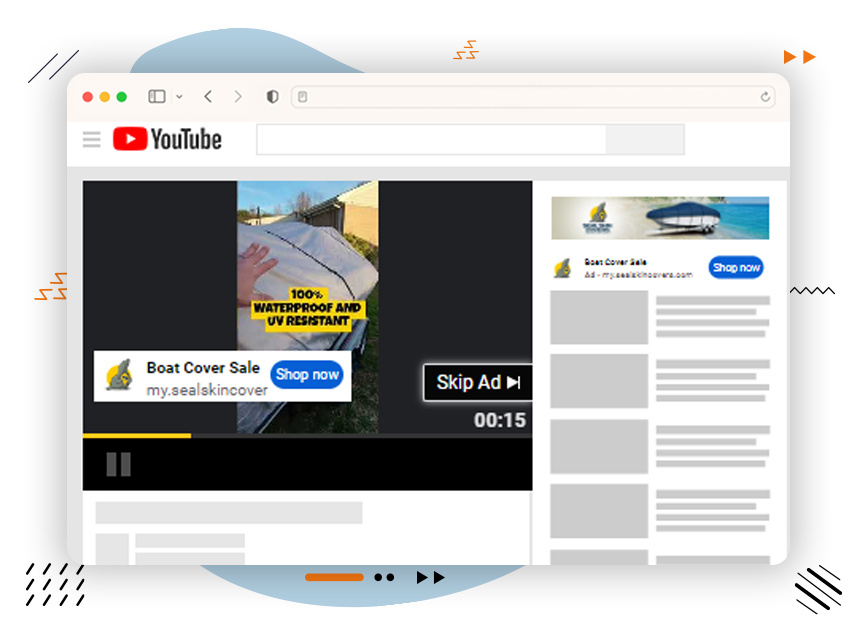Click the Safari privacy shield icon
This screenshot has height=628, width=860.
click(x=271, y=96)
